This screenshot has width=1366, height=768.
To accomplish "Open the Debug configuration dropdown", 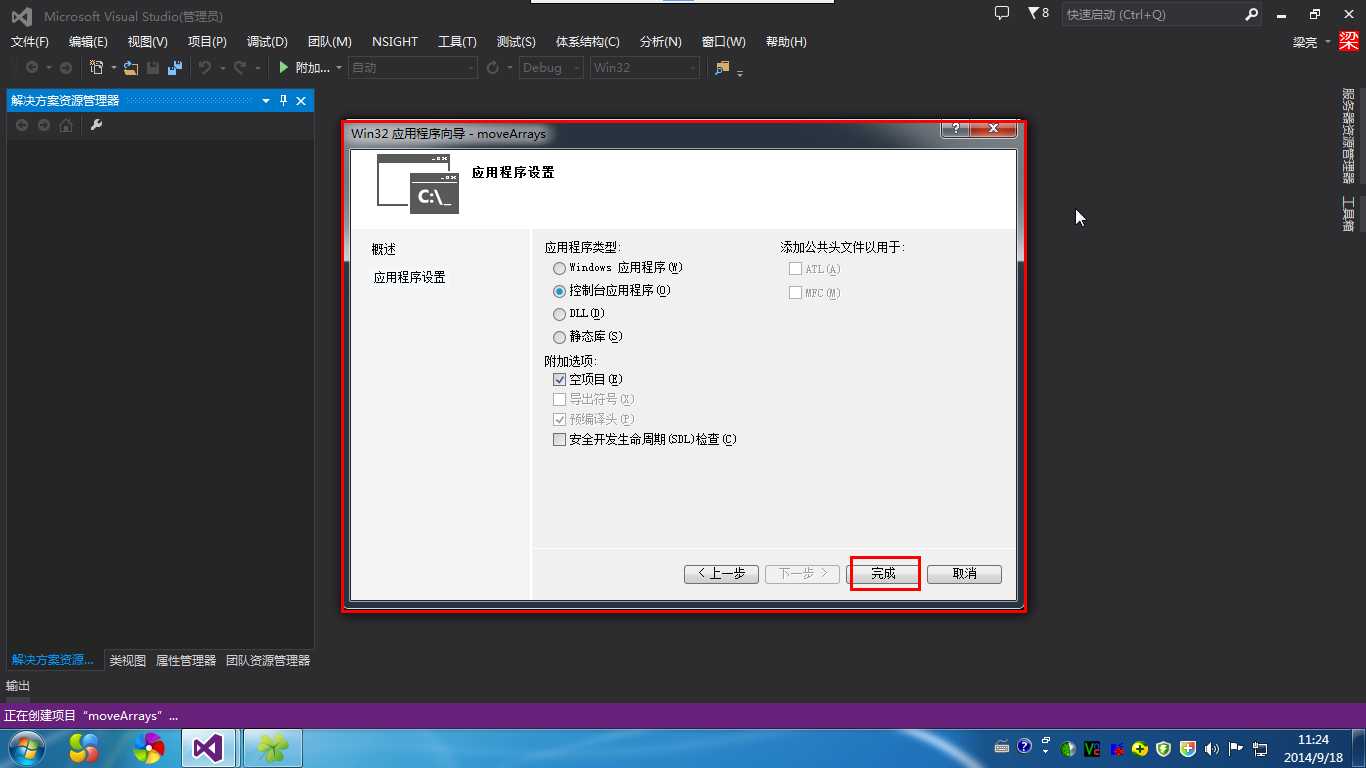I will click(x=550, y=68).
